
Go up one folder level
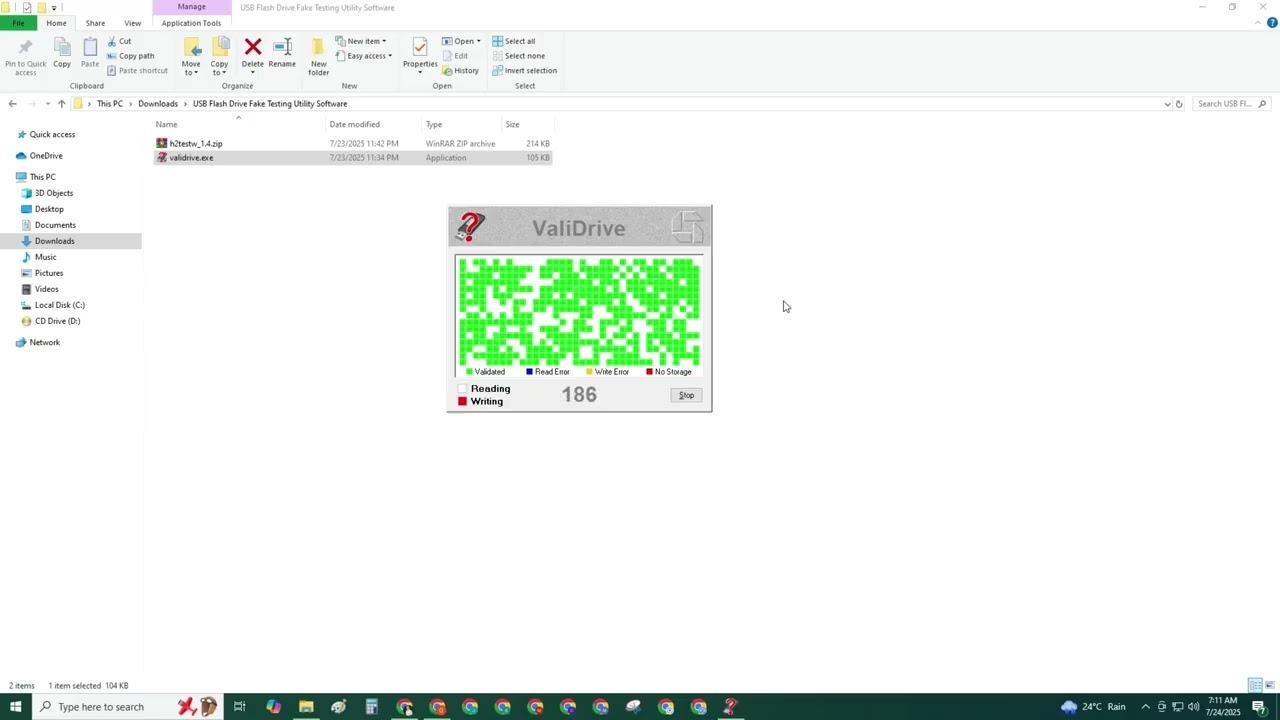[x=61, y=104]
